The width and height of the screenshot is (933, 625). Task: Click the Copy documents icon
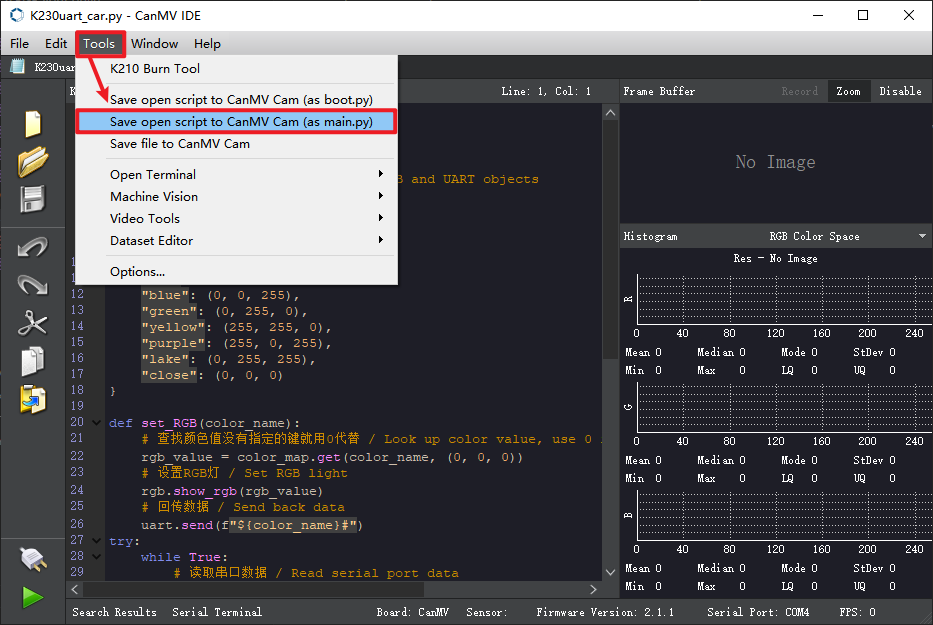(x=33, y=361)
